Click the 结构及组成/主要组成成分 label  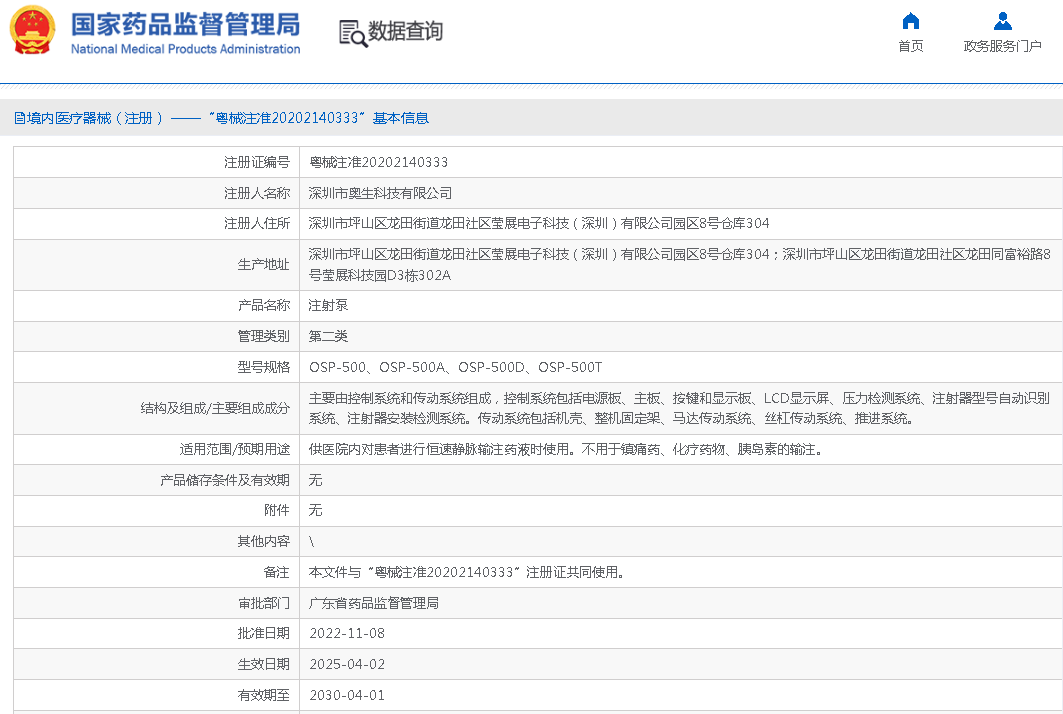(x=215, y=408)
